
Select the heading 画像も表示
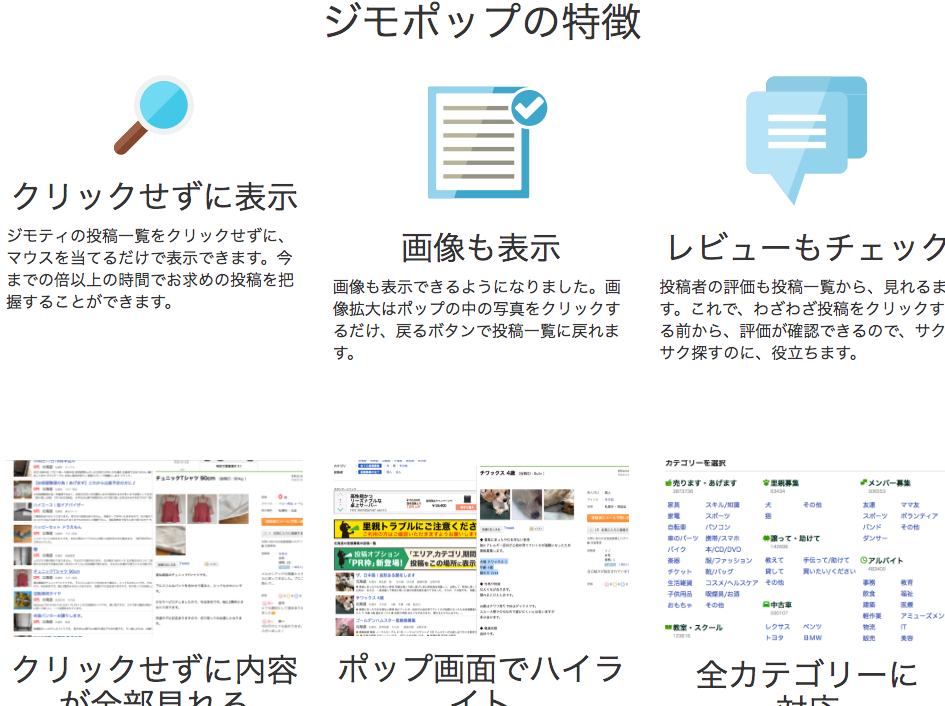(481, 248)
